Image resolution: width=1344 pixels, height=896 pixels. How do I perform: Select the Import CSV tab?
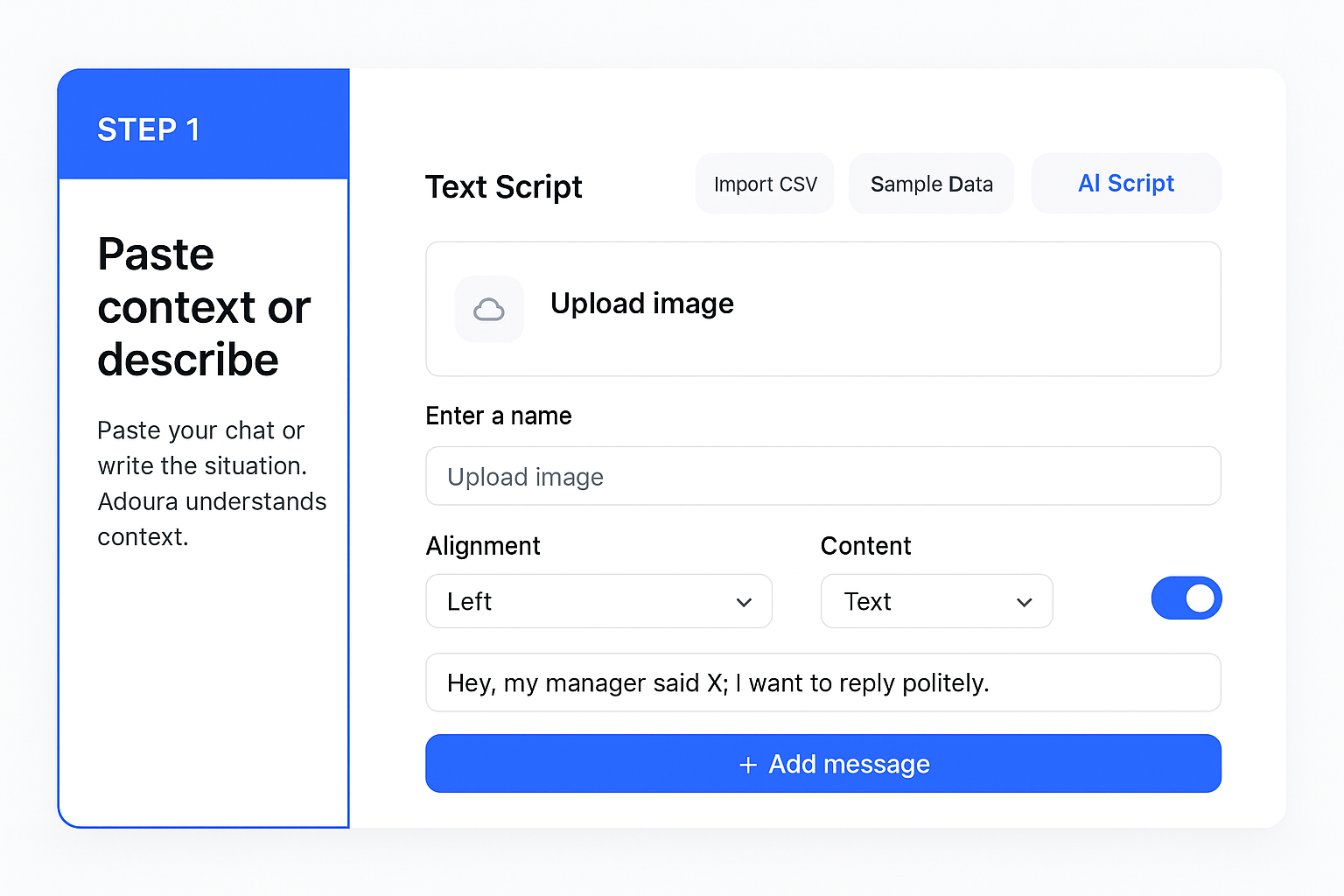pos(765,184)
